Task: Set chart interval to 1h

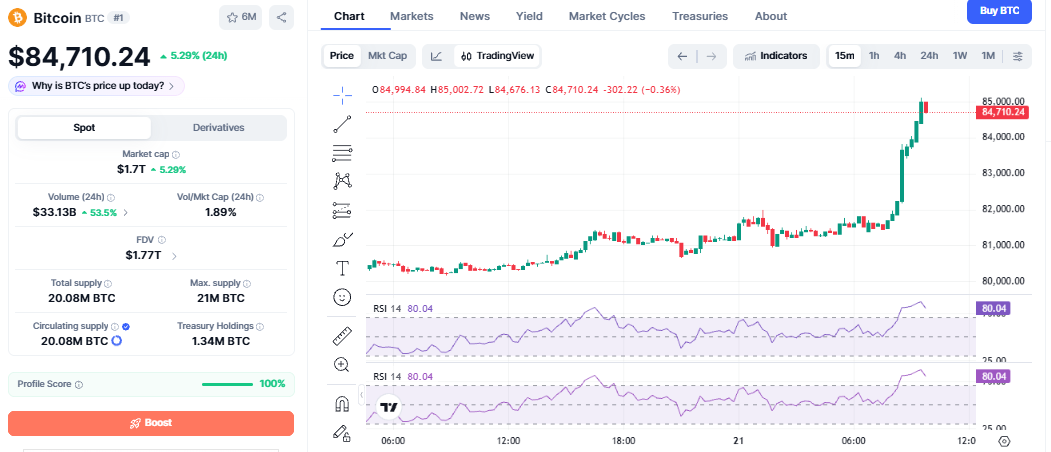Action: (874, 56)
